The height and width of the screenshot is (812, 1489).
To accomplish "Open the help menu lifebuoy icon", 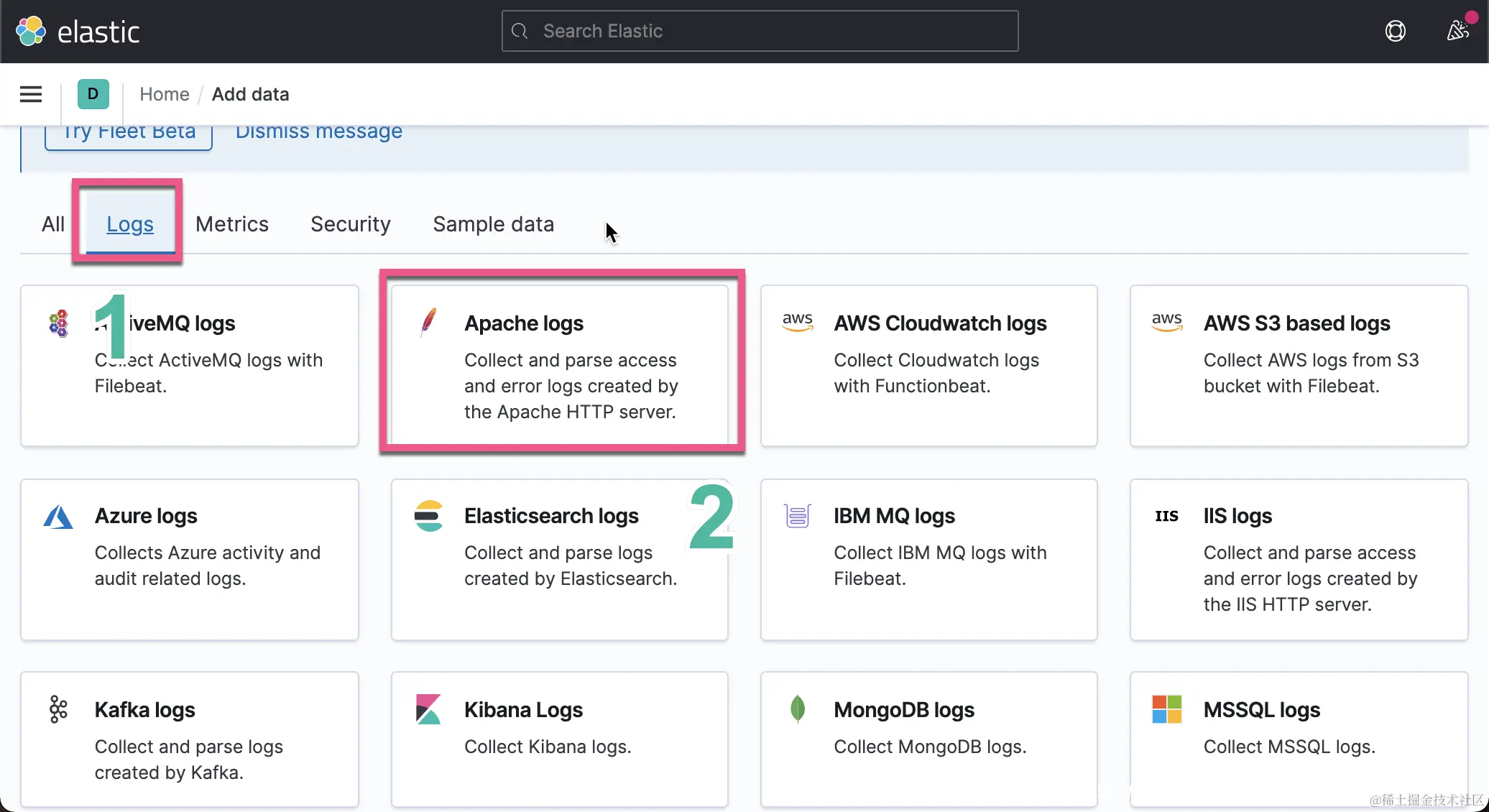I will click(1395, 31).
